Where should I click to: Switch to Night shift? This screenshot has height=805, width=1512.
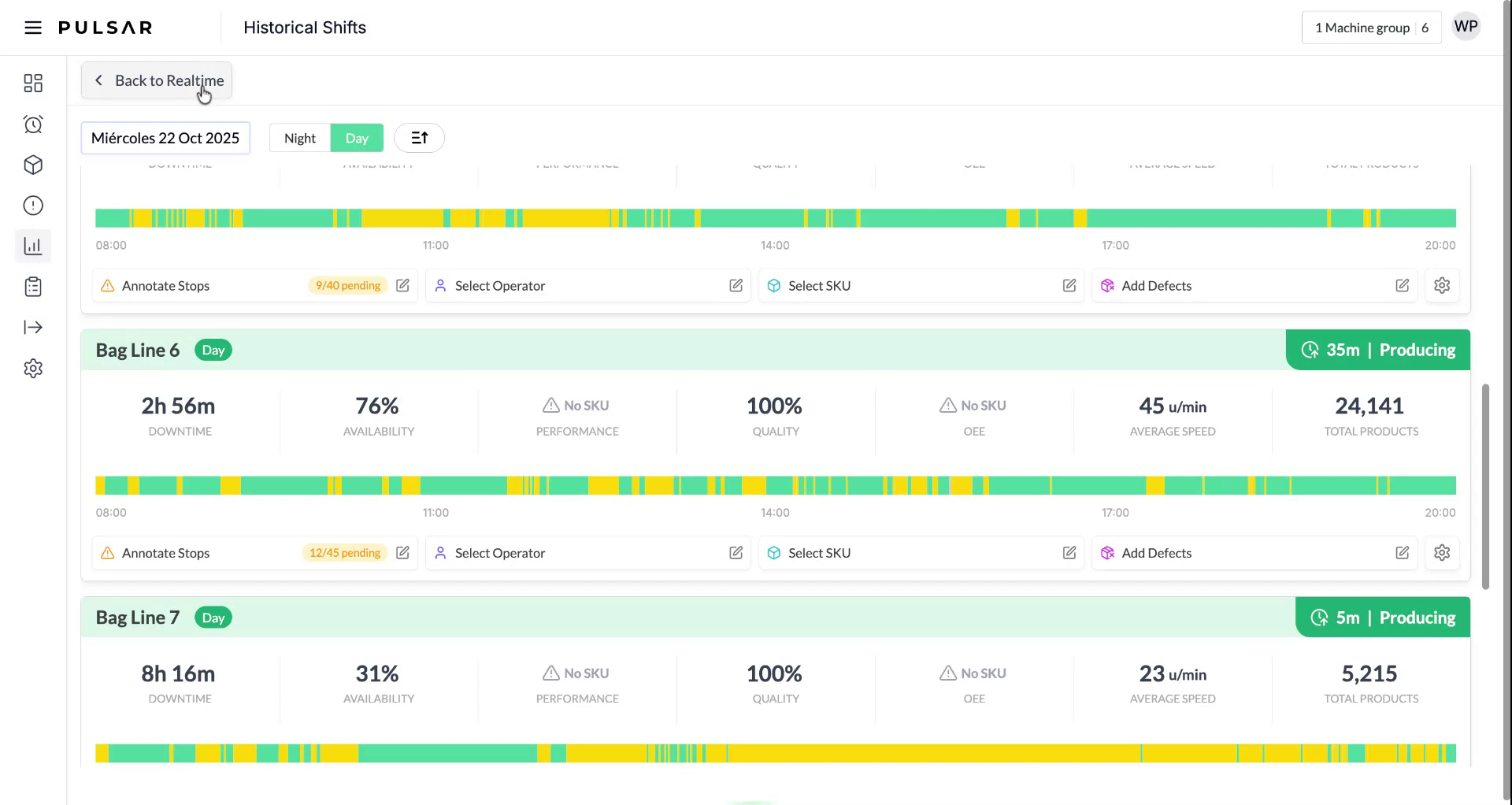(x=299, y=139)
